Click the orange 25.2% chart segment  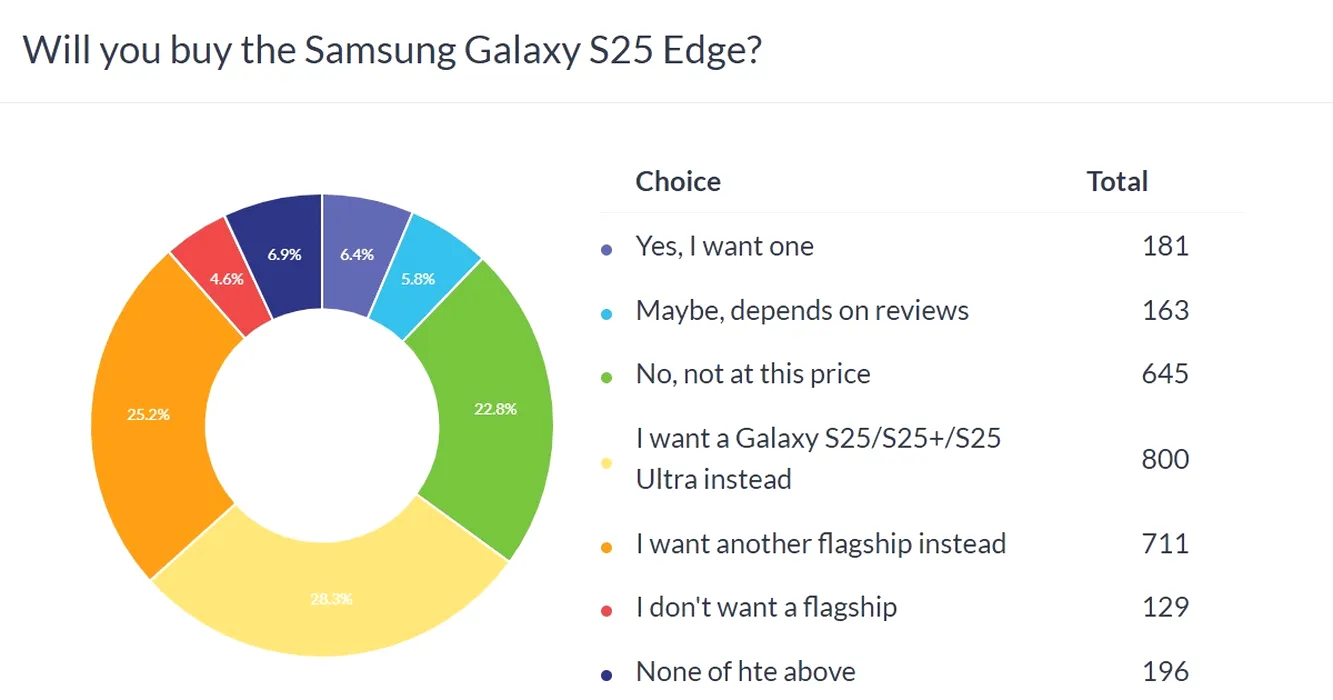click(150, 413)
